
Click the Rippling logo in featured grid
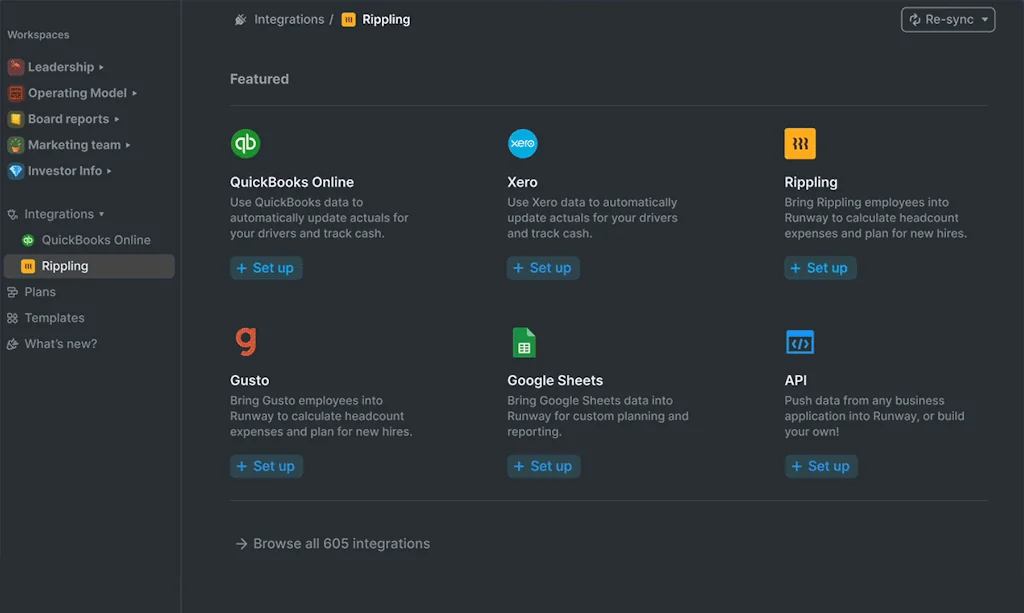(800, 144)
